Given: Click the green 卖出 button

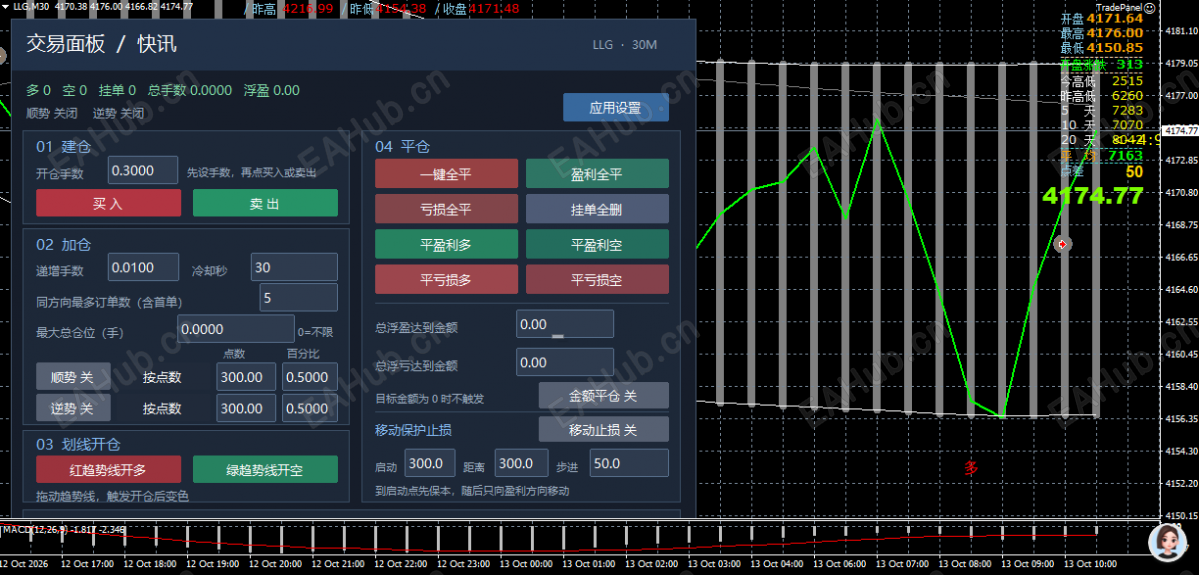Looking at the screenshot, I should (x=265, y=203).
